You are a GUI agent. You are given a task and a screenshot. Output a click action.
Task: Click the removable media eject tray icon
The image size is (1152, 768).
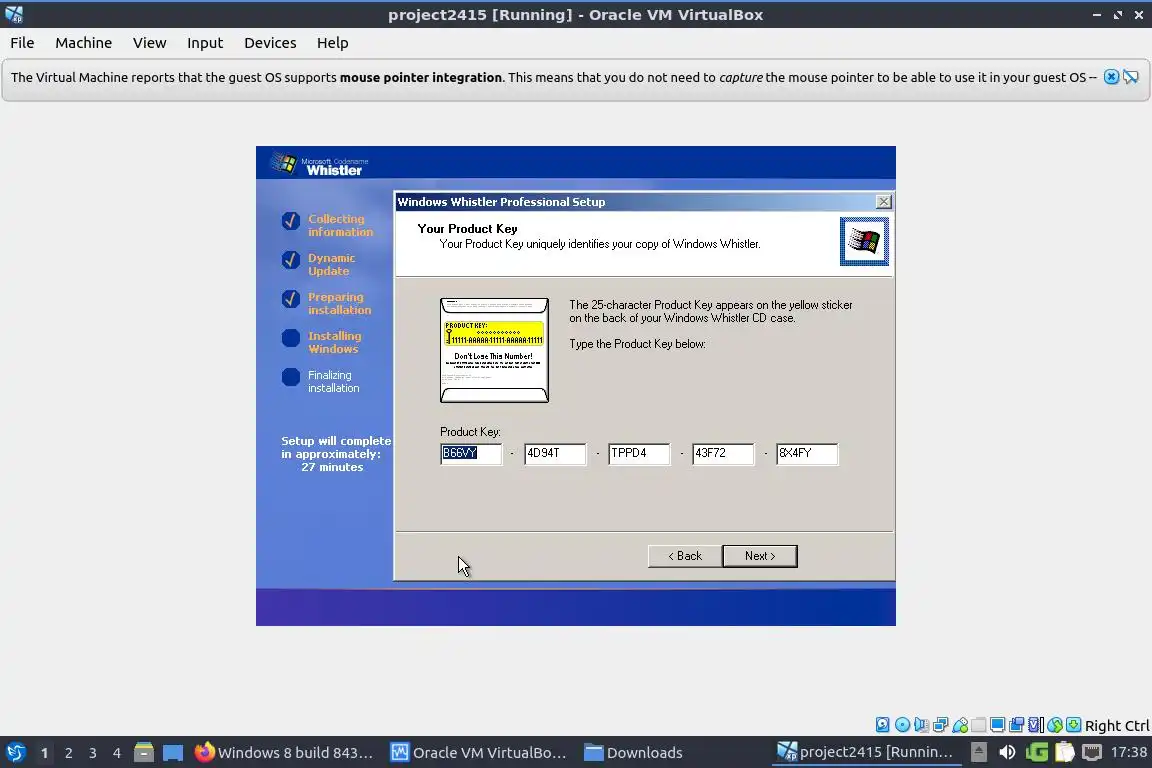coord(979,753)
